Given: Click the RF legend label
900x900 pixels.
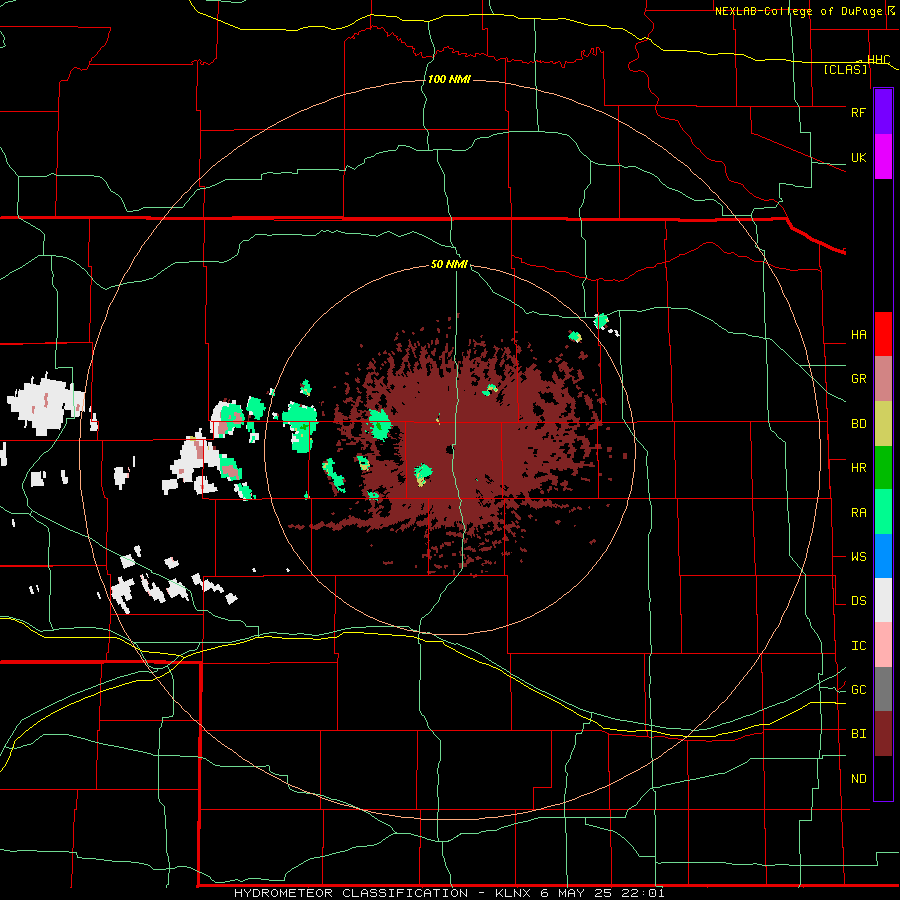Looking at the screenshot, I should click(x=858, y=112).
